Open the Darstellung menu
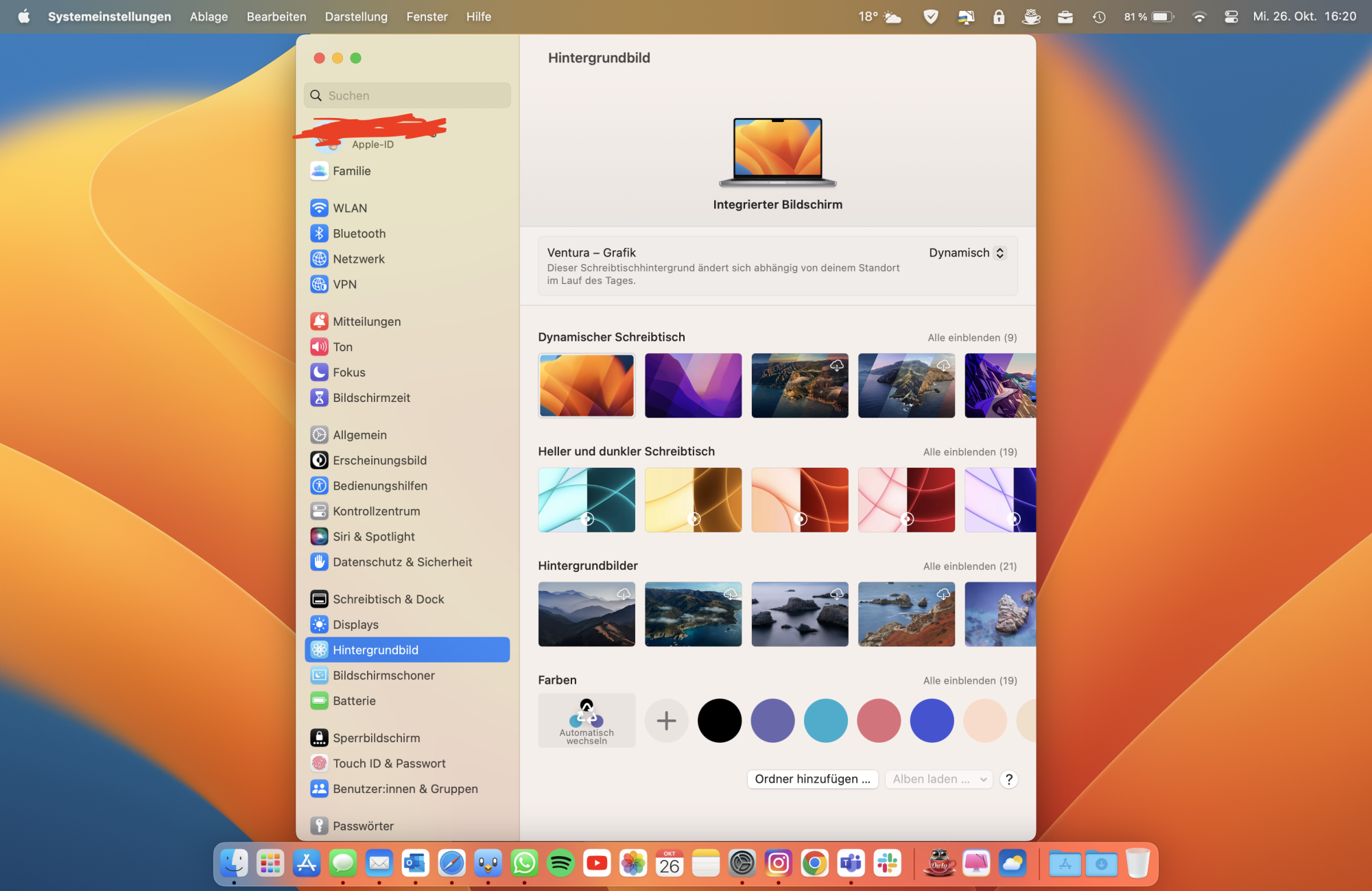The image size is (1372, 891). [x=356, y=16]
